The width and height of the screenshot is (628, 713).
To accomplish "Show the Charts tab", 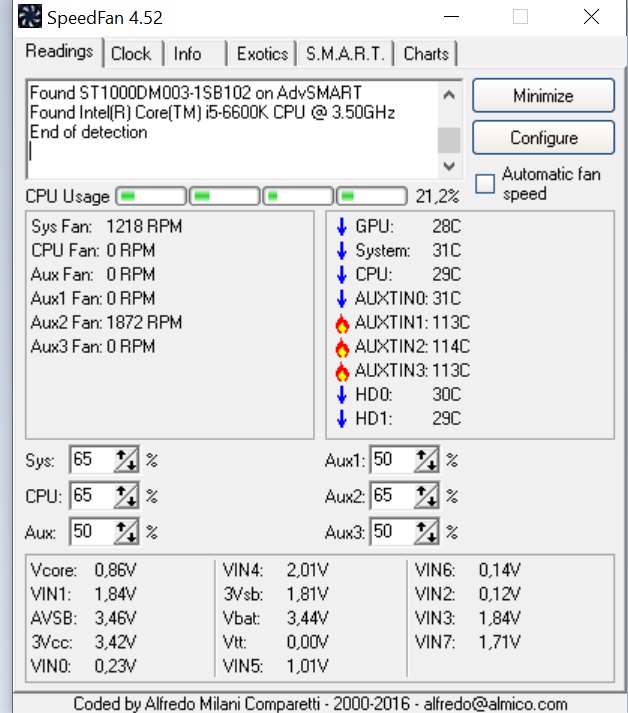I will [x=426, y=54].
